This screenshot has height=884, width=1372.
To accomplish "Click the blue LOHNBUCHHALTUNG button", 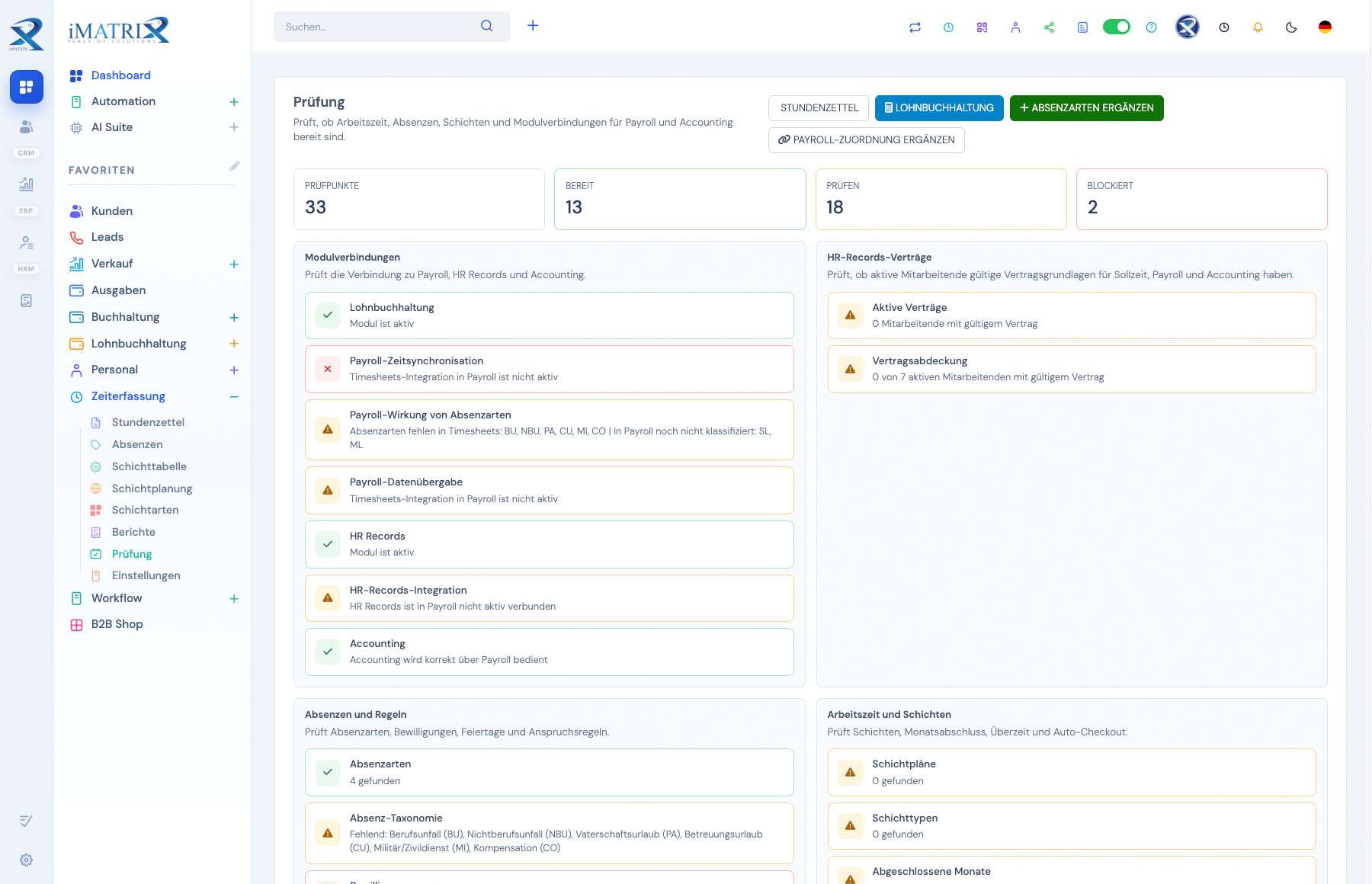I will click(x=939, y=108).
